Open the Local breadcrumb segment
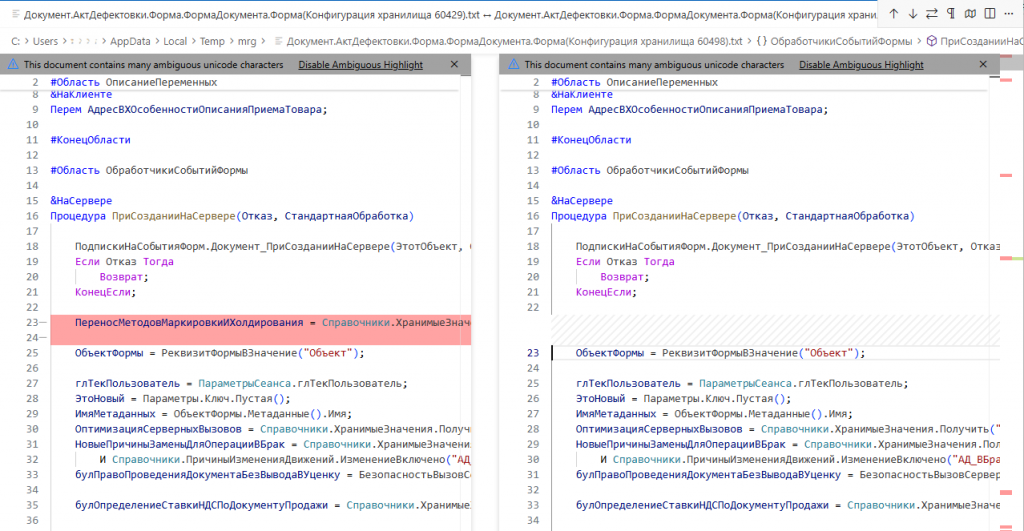This screenshot has width=1024, height=531. pos(175,41)
